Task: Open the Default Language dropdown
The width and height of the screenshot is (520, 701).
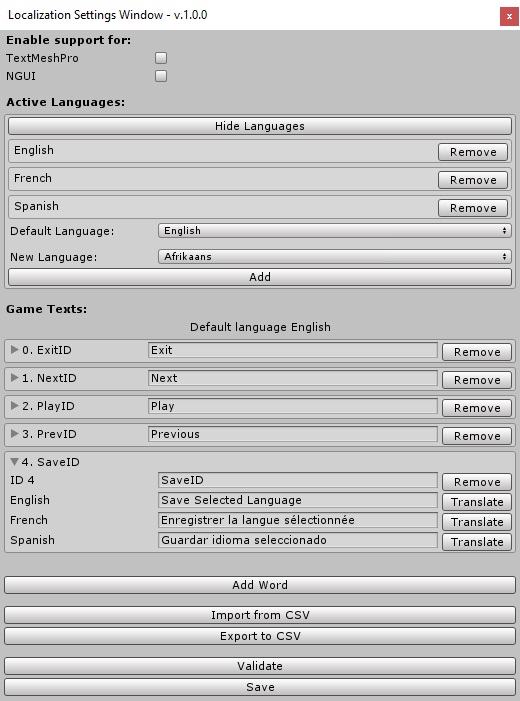Action: tap(334, 231)
